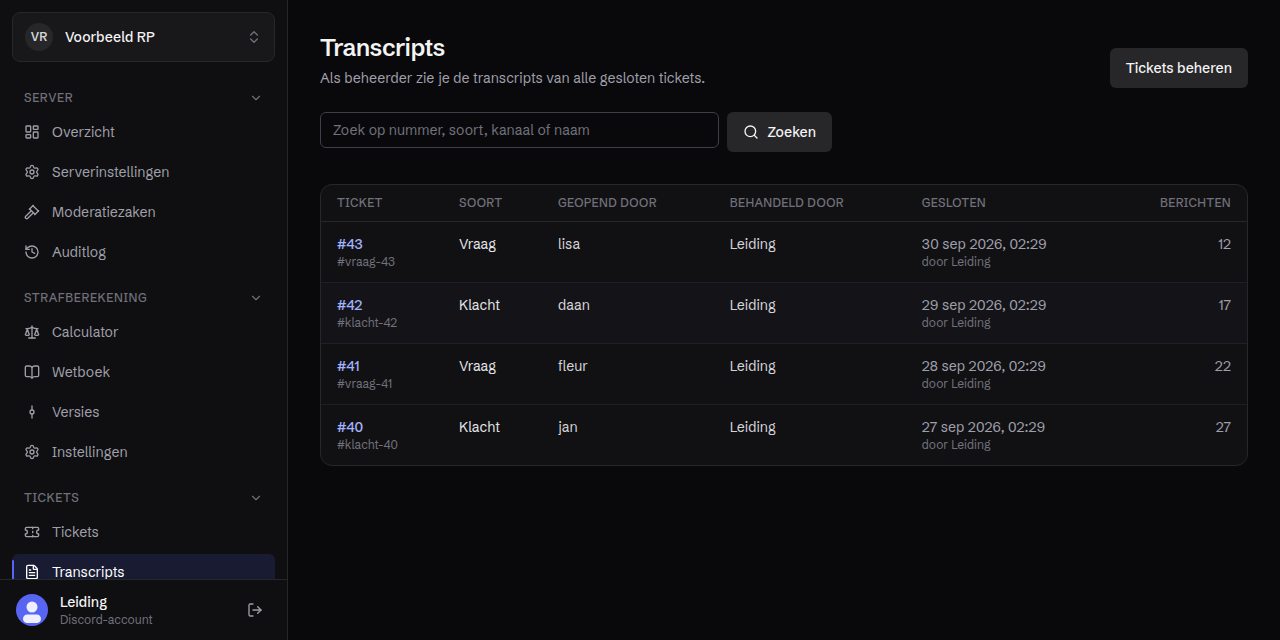The height and width of the screenshot is (640, 1280).
Task: Click the TICKET column header
Action: [360, 203]
